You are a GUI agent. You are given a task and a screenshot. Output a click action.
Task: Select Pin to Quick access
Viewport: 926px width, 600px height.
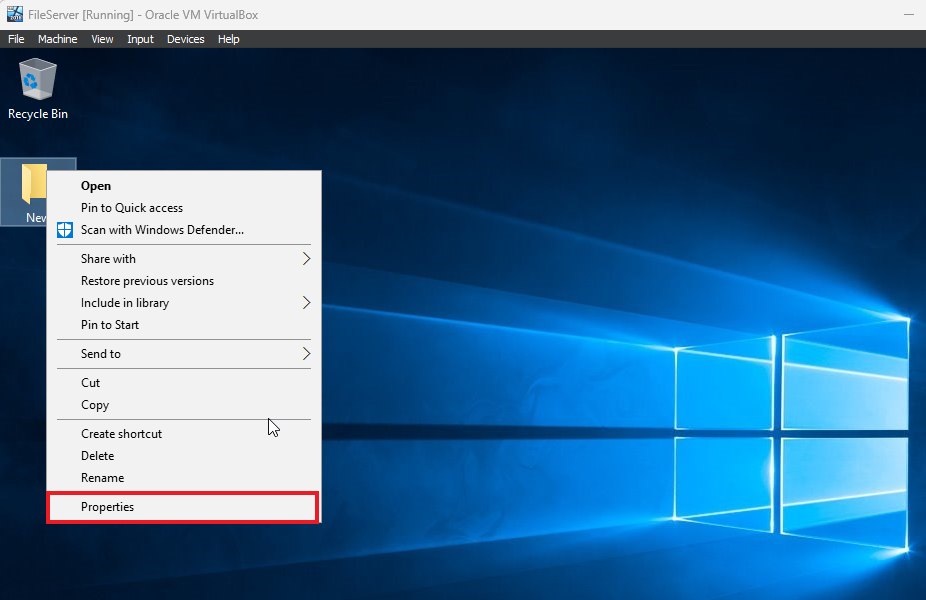click(132, 208)
